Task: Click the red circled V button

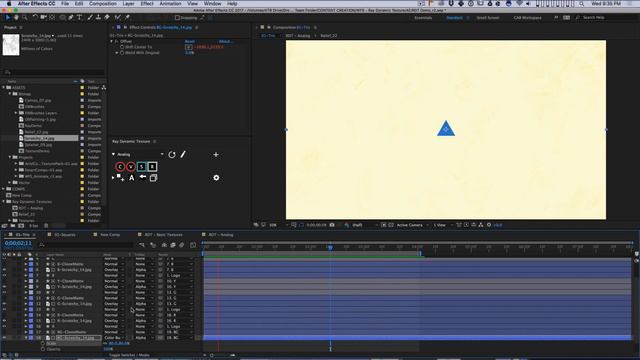Action: (131, 167)
